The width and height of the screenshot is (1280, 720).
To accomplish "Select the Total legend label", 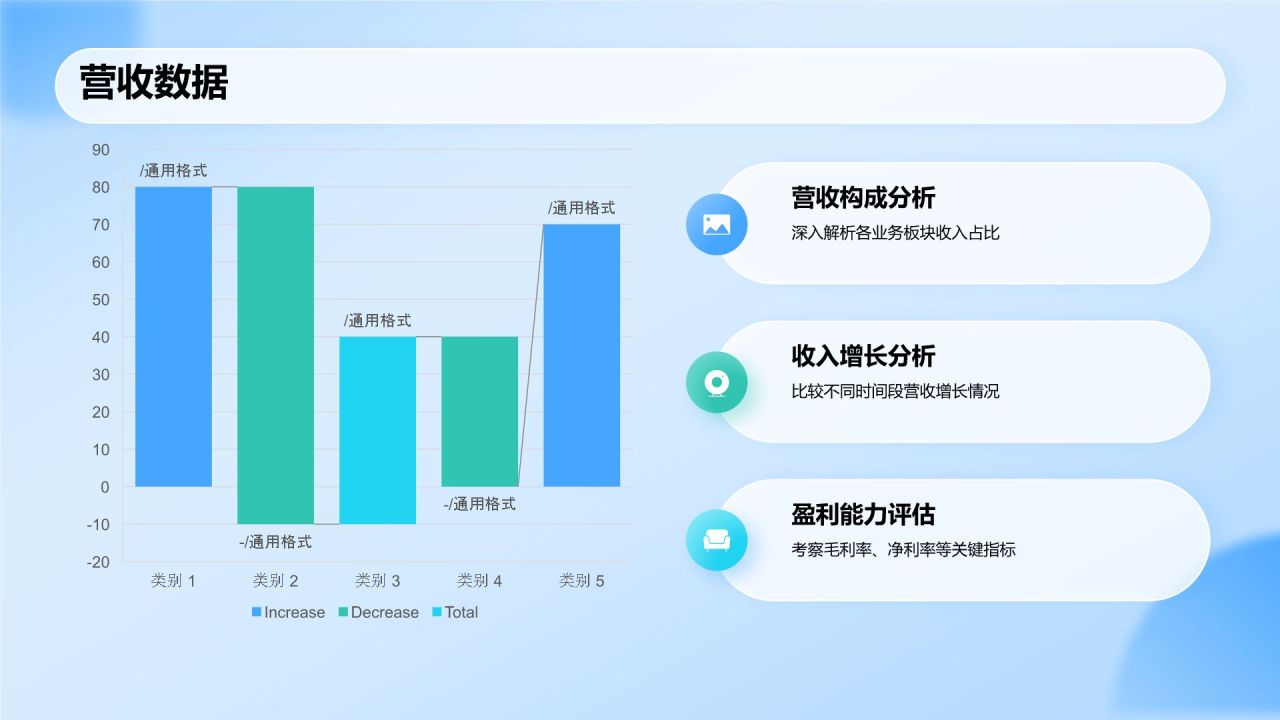I will (461, 612).
